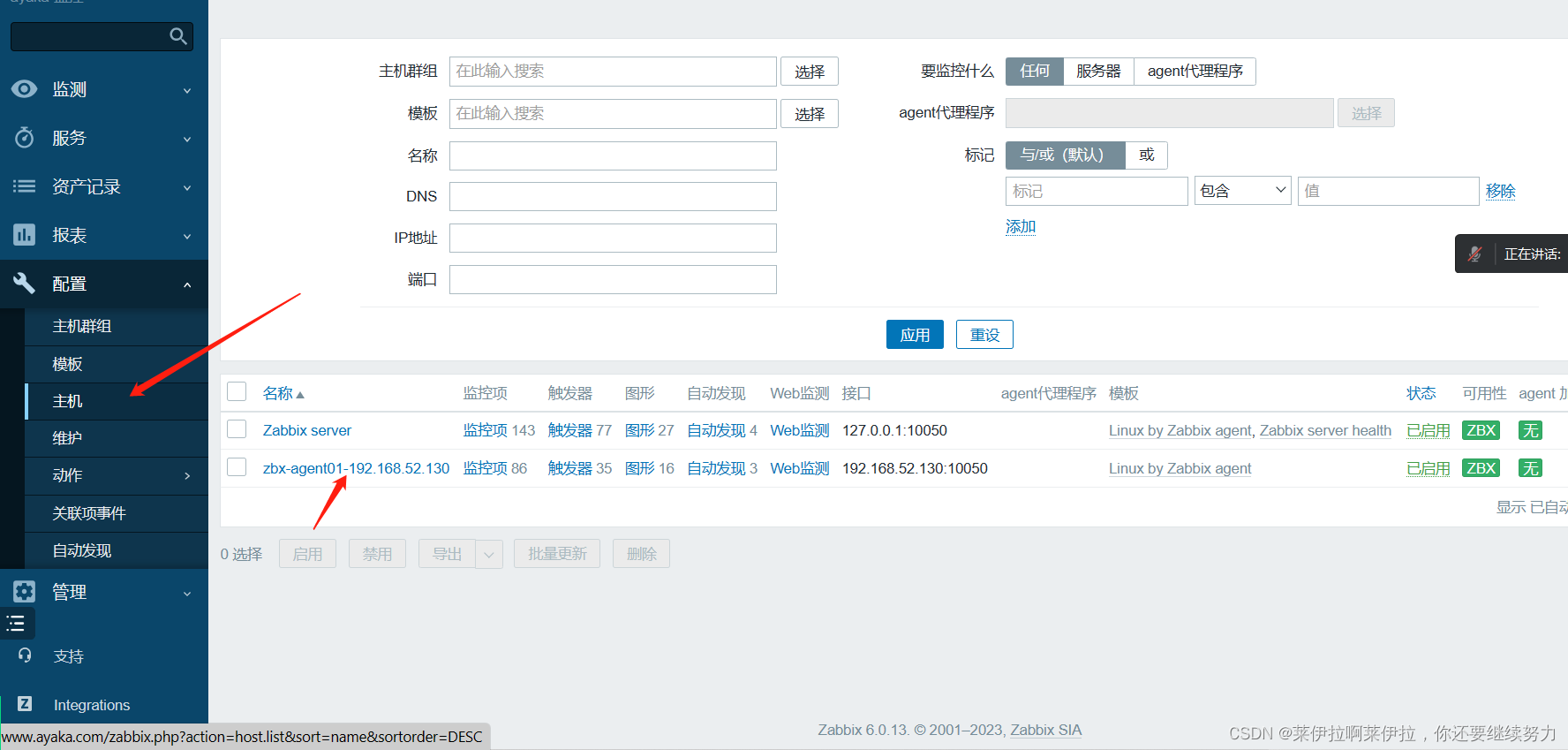Click the 添加 tag link
The height and width of the screenshot is (750, 1568).
1021,226
